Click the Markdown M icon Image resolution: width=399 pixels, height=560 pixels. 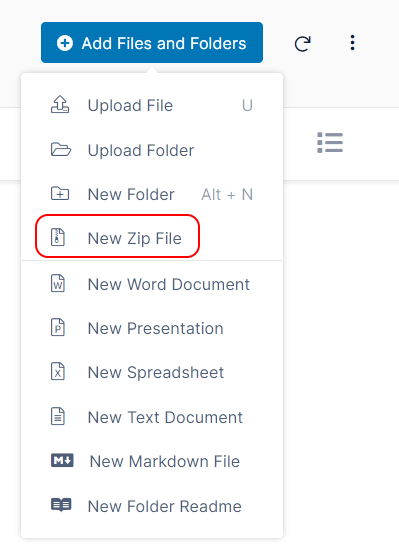62,461
